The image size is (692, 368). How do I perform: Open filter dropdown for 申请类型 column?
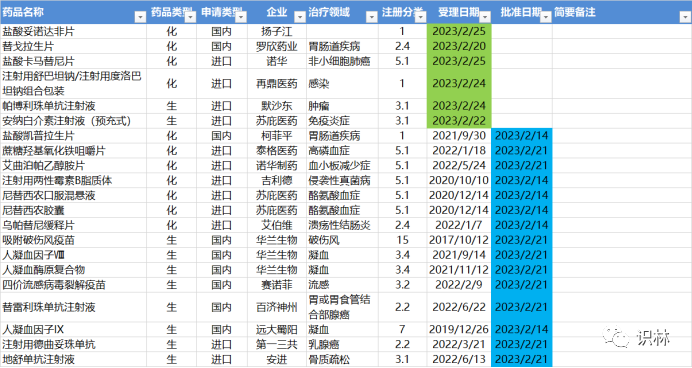pyautogui.click(x=241, y=17)
